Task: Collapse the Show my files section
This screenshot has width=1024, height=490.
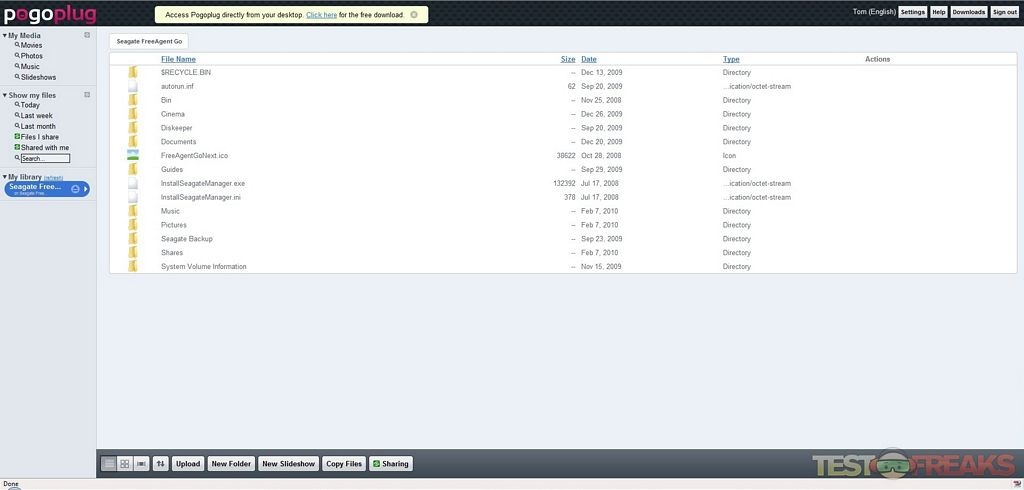Action: point(5,96)
